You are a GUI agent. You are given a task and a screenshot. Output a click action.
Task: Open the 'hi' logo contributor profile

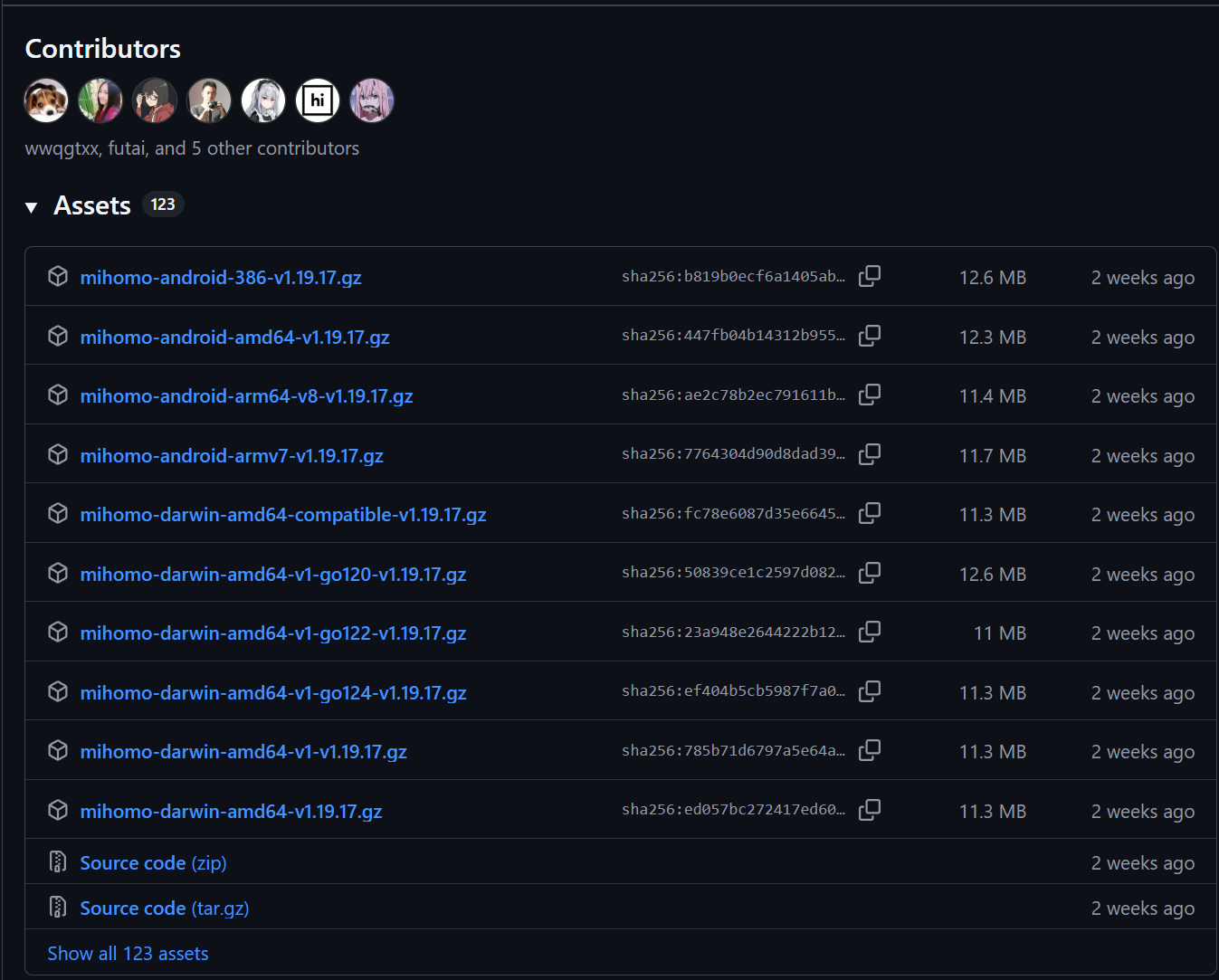tap(318, 100)
